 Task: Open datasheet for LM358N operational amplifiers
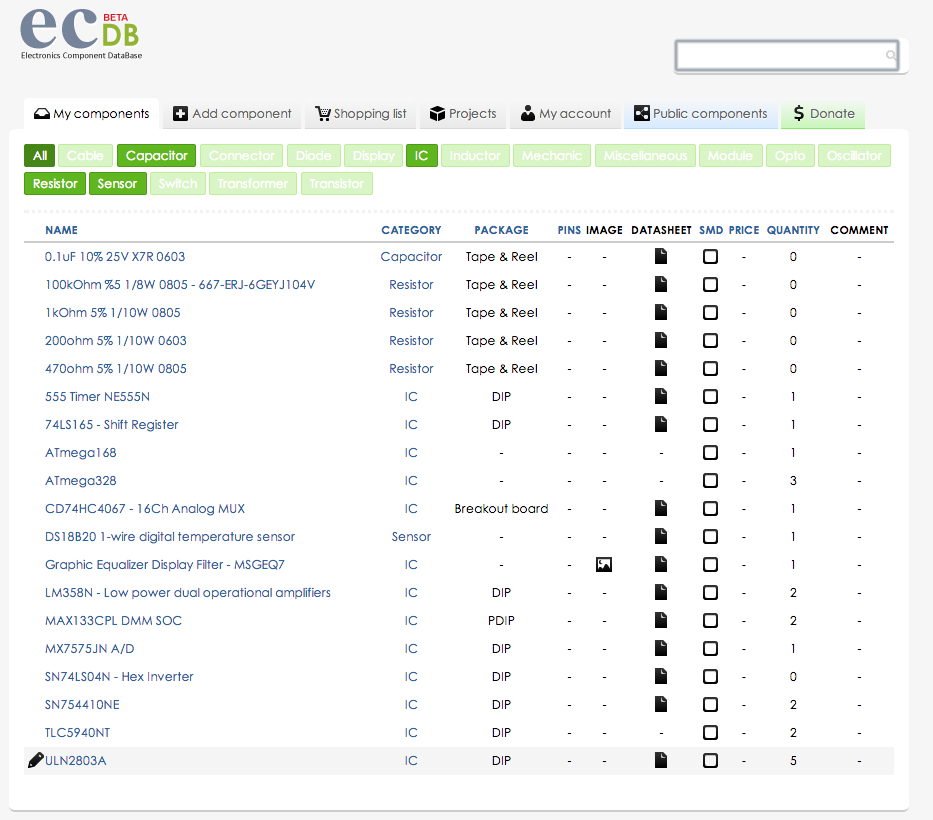pyautogui.click(x=660, y=592)
